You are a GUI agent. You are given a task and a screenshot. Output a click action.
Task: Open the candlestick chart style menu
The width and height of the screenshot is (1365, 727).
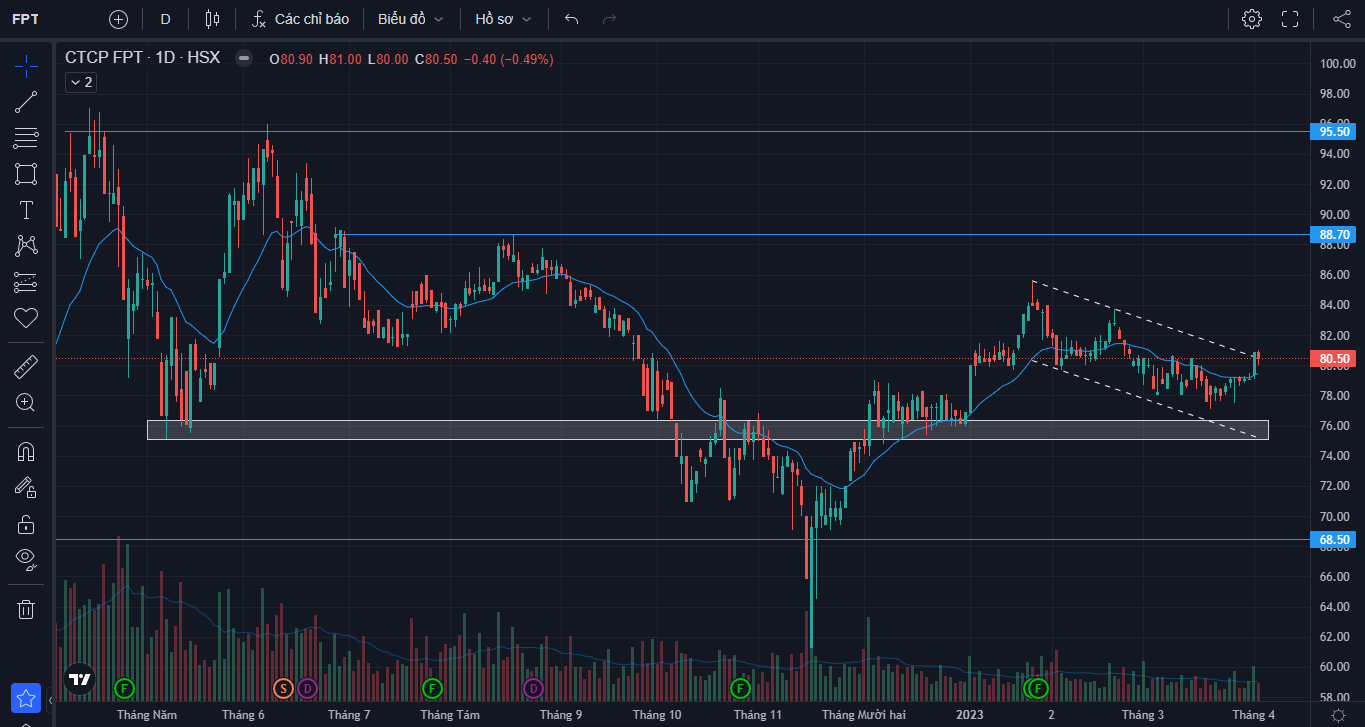pyautogui.click(x=212, y=19)
